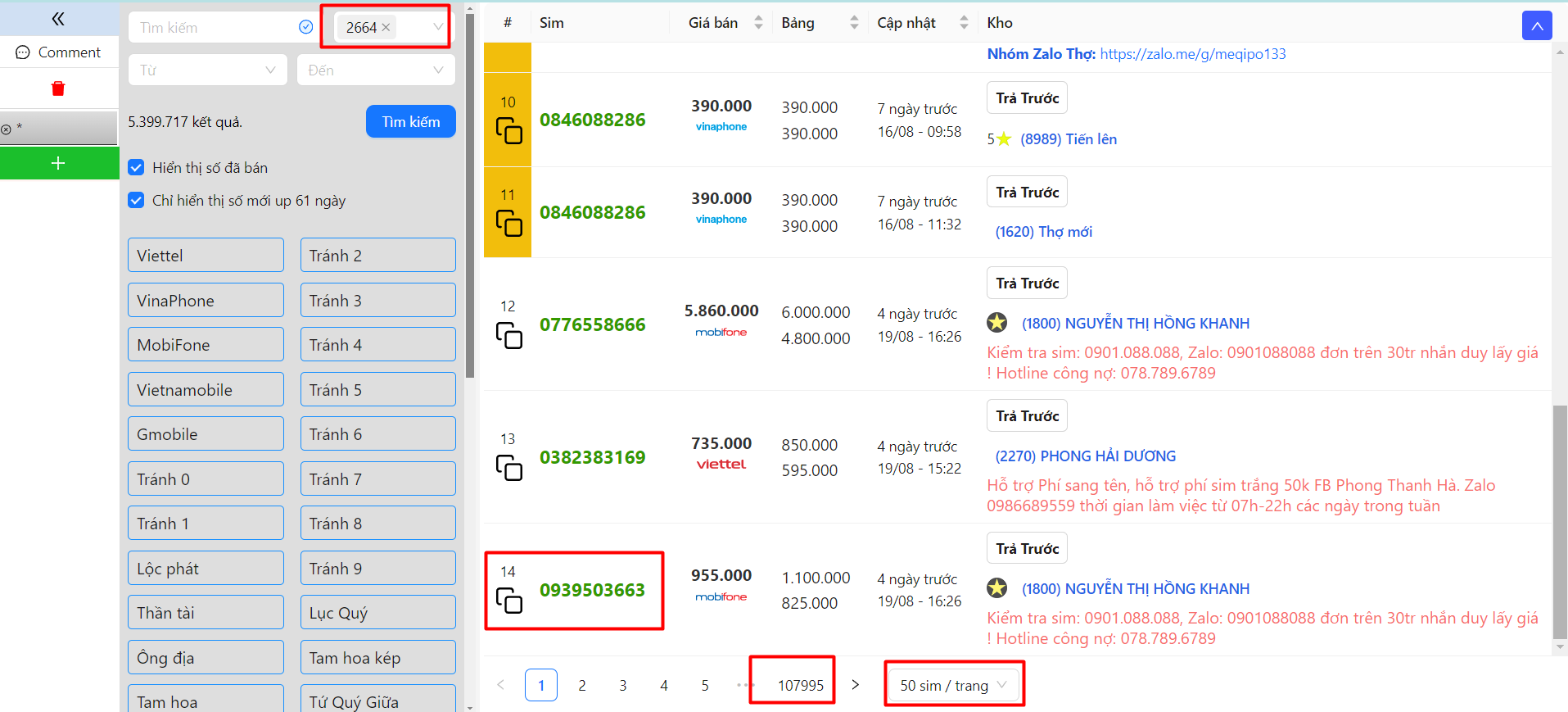Copy sim number in row 10
1568x712 pixels.
click(x=508, y=130)
